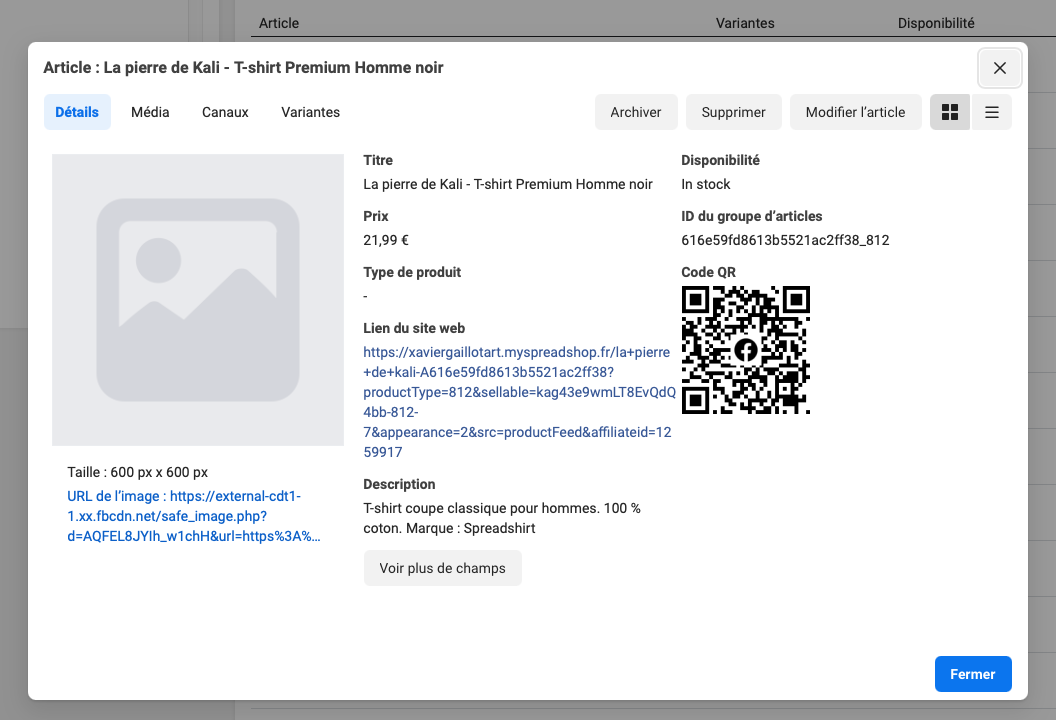Click the Disponibilité column header
The width and height of the screenshot is (1056, 720).
point(935,23)
